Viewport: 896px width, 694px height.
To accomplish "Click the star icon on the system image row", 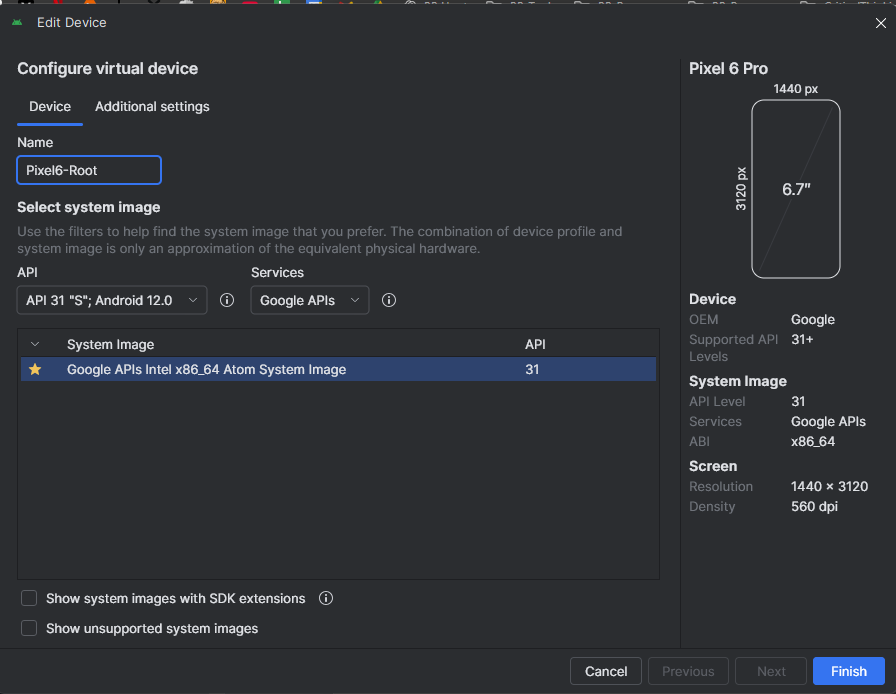I will click(x=35, y=369).
